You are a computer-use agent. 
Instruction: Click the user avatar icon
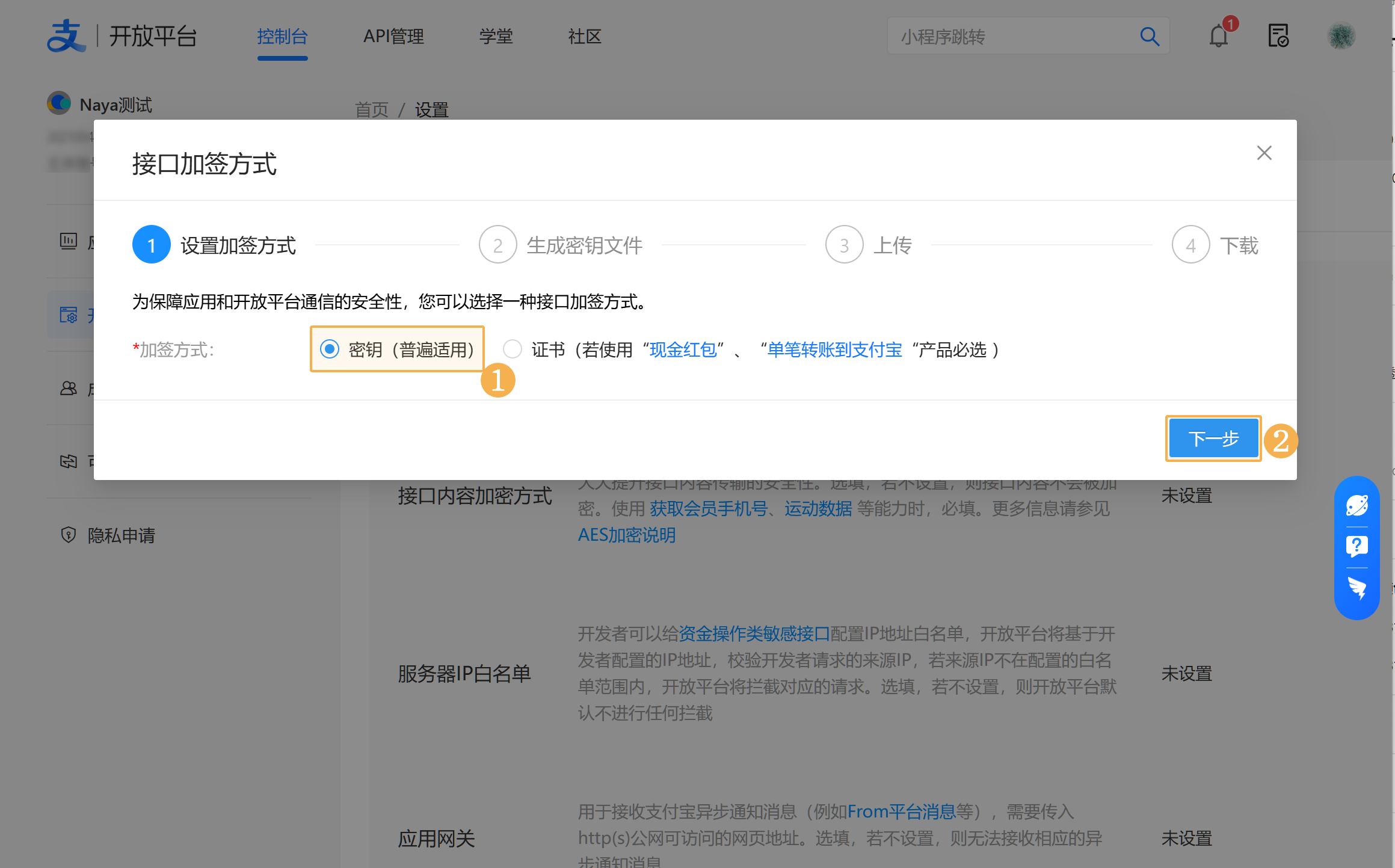[1341, 36]
